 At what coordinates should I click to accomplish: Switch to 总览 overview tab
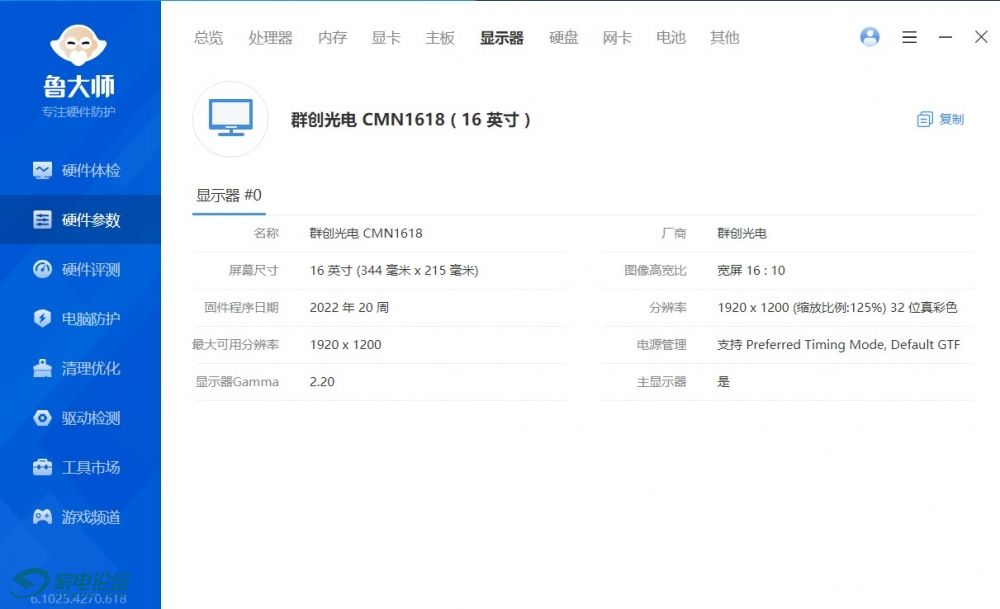click(209, 38)
